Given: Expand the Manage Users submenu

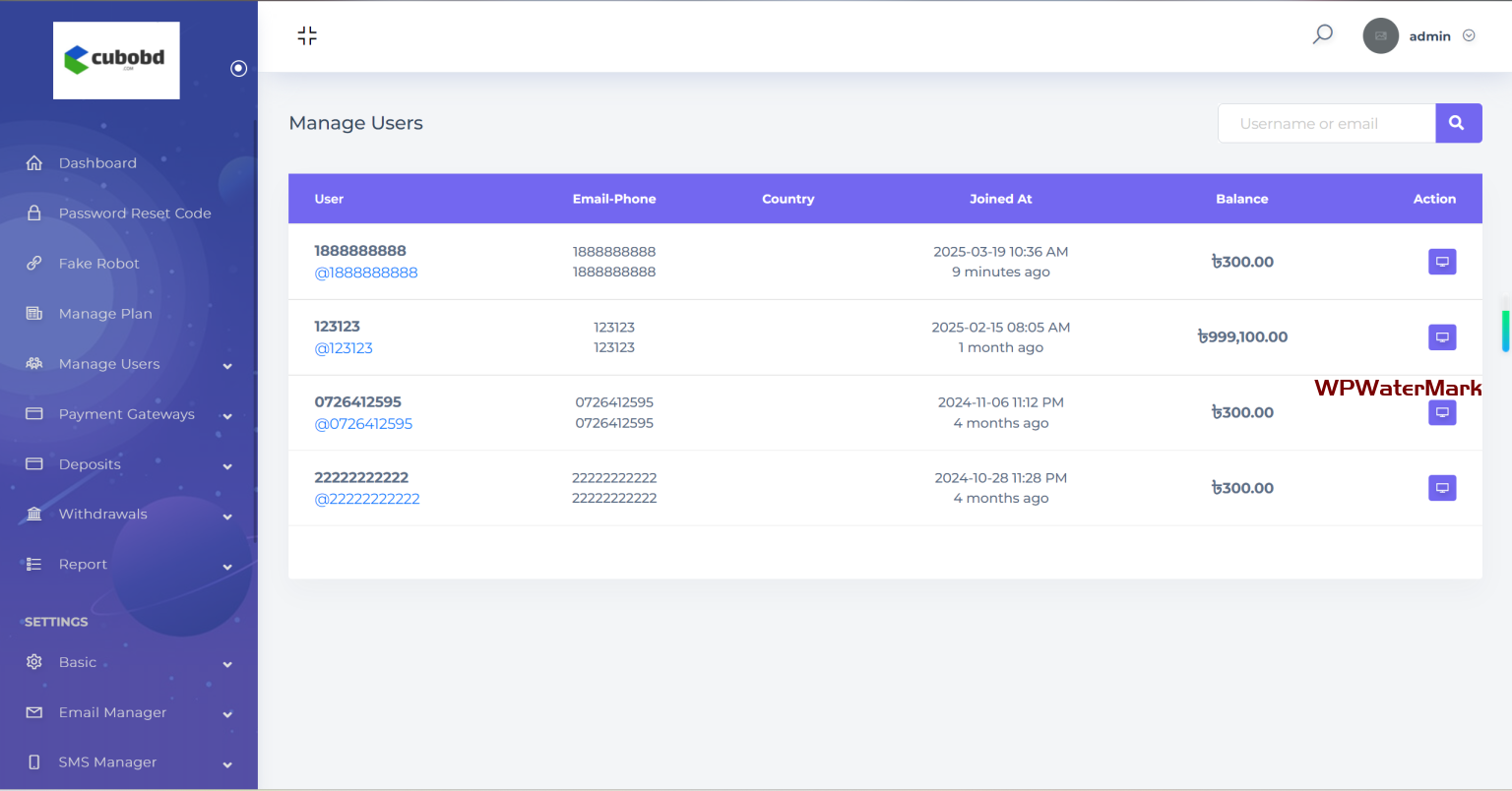Looking at the screenshot, I should 227,366.
